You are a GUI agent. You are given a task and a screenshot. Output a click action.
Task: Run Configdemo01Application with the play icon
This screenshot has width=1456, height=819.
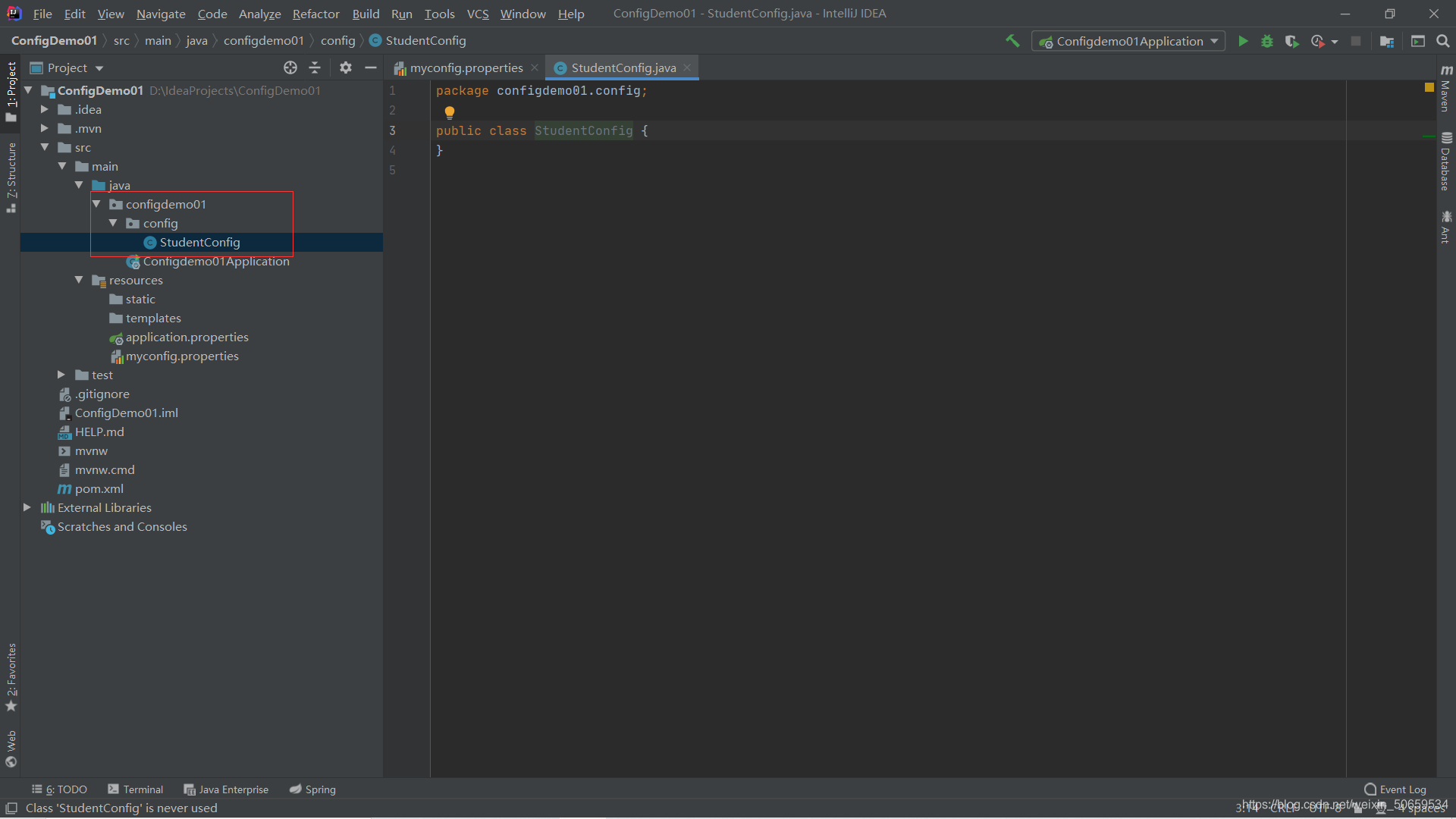pyautogui.click(x=1243, y=41)
